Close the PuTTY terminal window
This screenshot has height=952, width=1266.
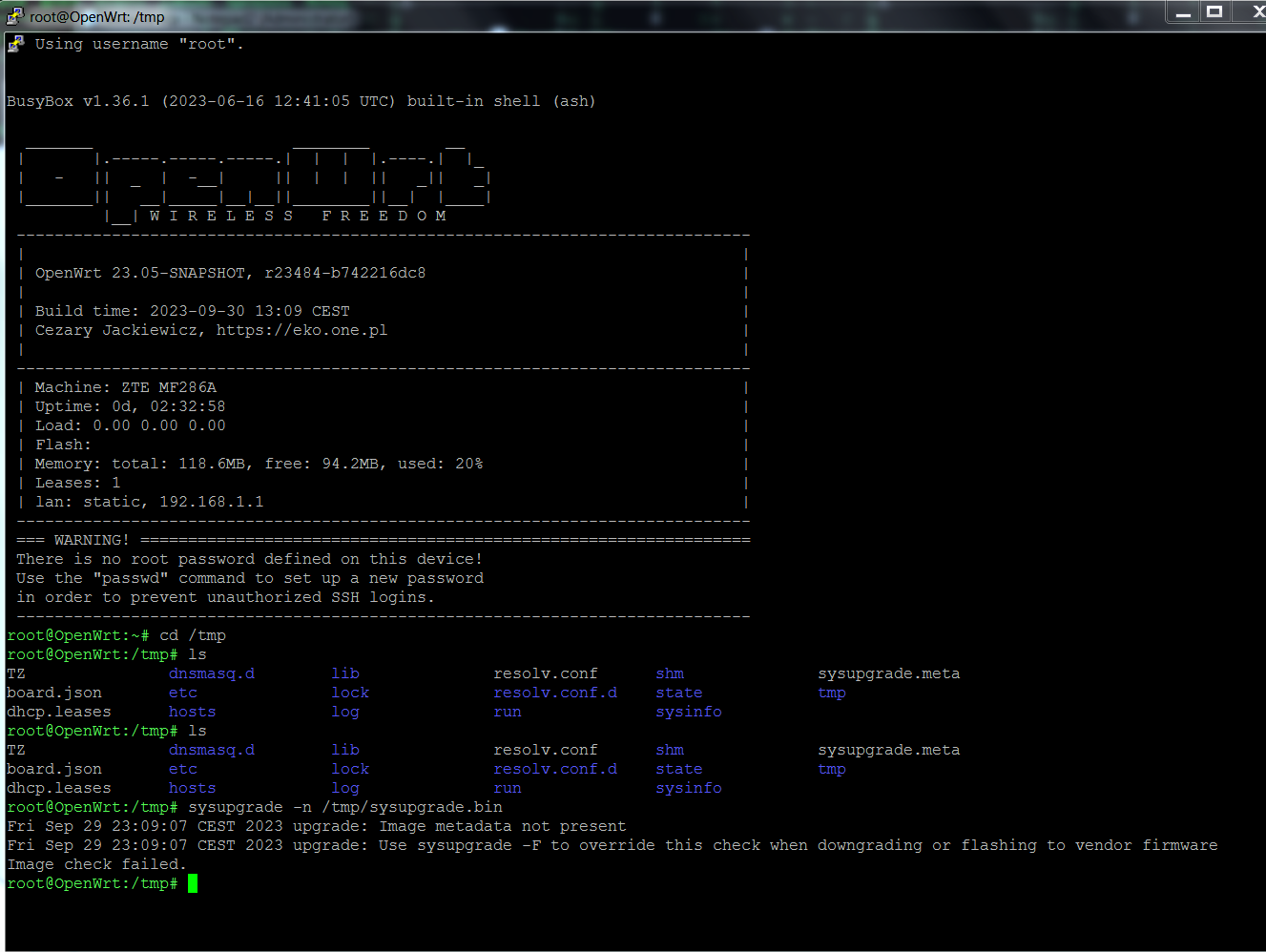[1254, 12]
